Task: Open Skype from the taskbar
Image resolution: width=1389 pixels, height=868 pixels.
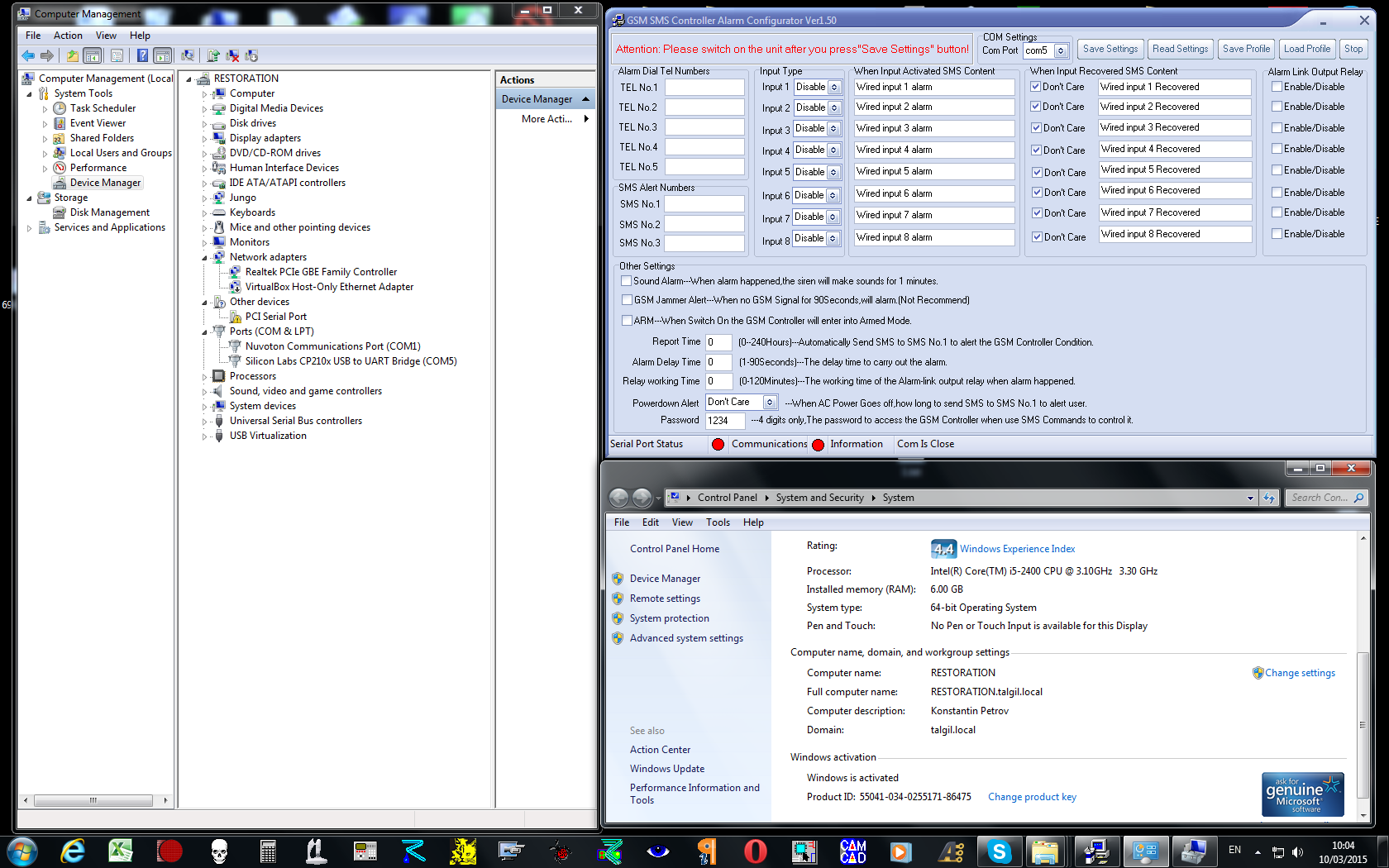Action: (x=999, y=851)
